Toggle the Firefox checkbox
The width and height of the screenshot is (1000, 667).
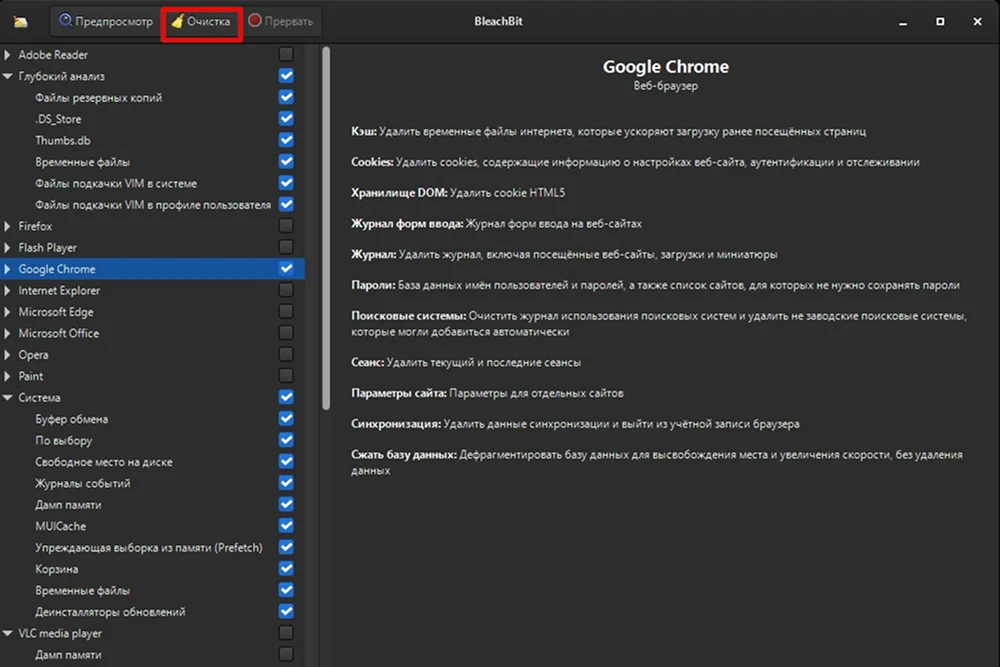[x=286, y=226]
